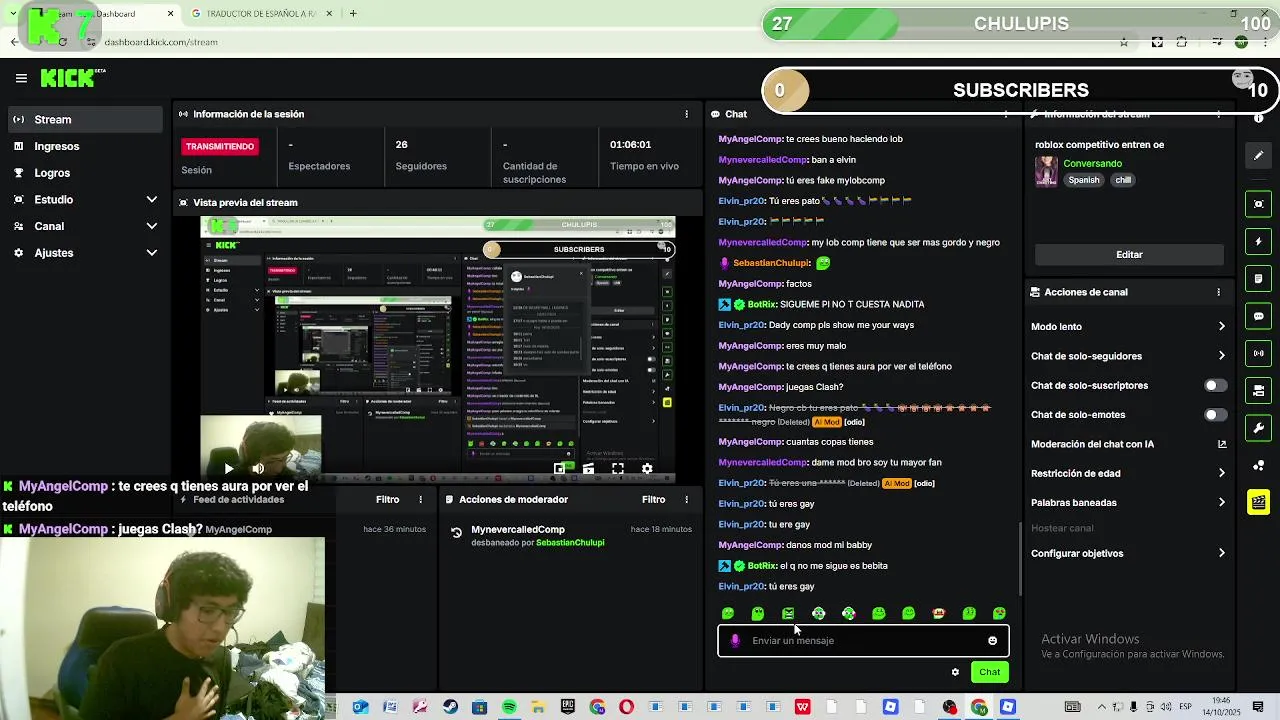Open Filtro dropdown in Acciones de moderador
The width and height of the screenshot is (1280, 720).
pos(653,499)
